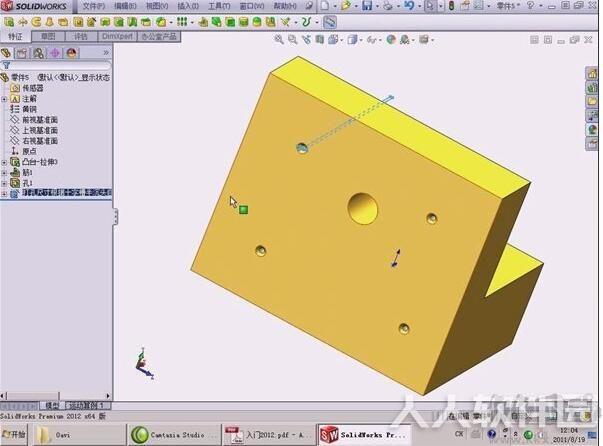Click the Save icon

367,6
